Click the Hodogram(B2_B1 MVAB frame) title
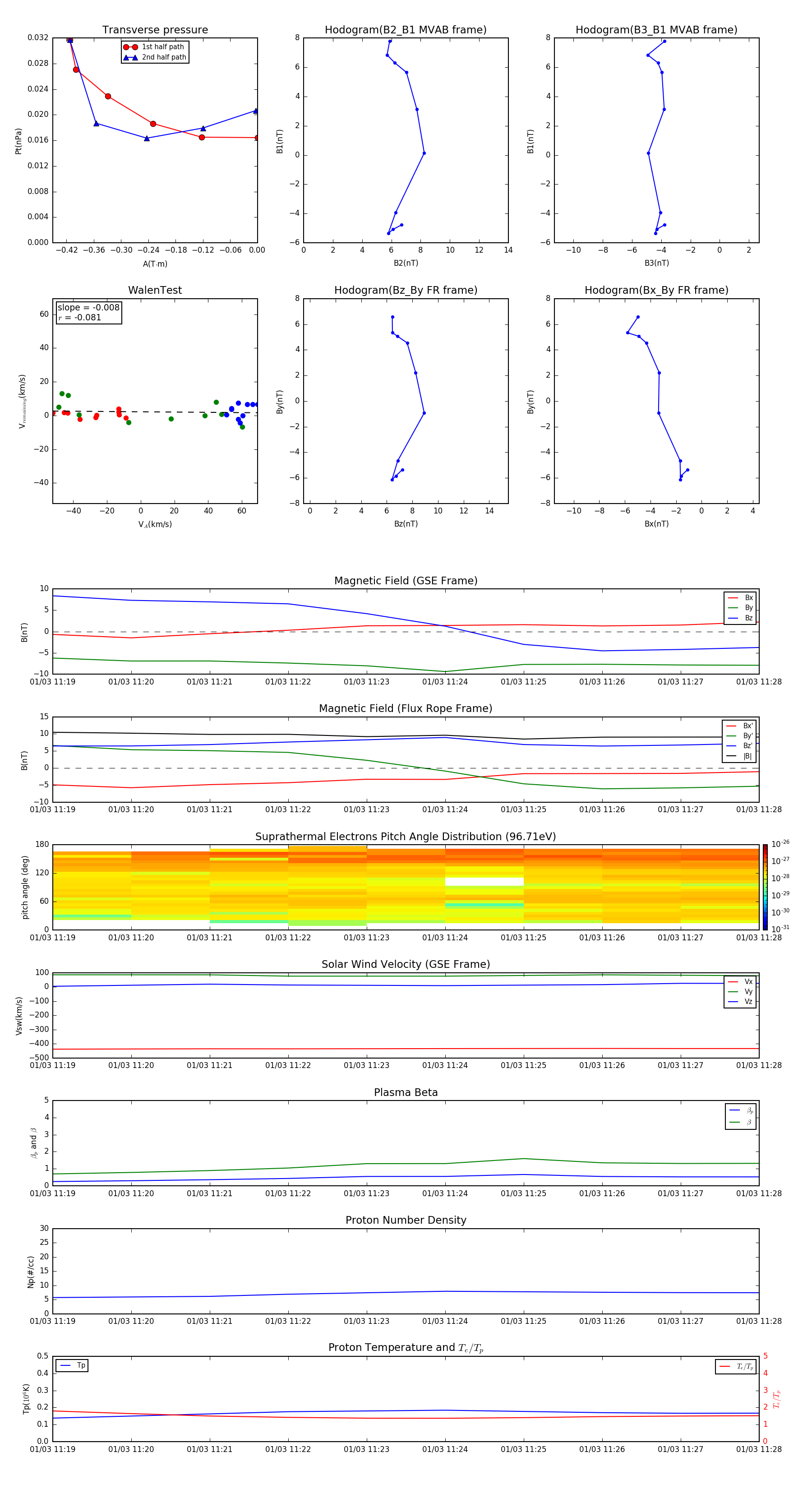This screenshot has width=812, height=1489. [406, 30]
